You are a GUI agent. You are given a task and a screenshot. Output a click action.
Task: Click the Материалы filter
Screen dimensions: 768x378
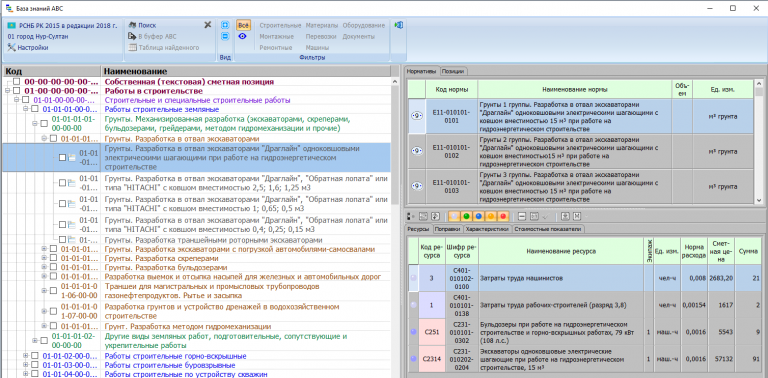coord(322,25)
